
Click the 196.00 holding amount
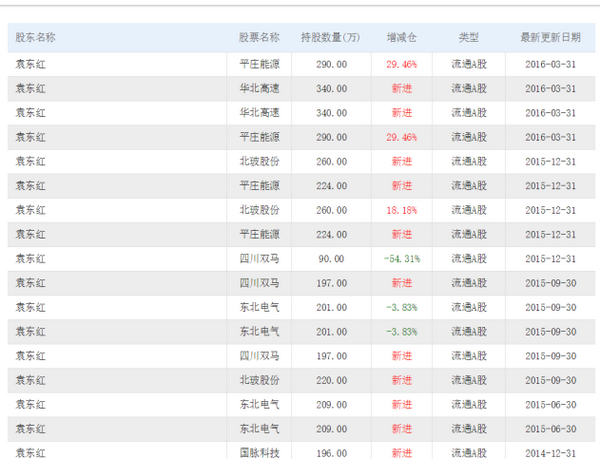tap(331, 453)
